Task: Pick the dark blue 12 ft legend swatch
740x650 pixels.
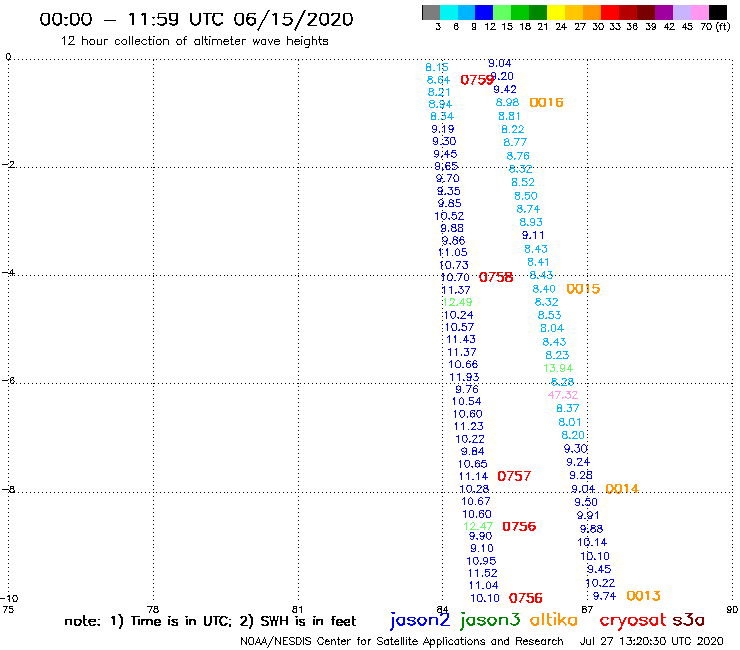Action: pyautogui.click(x=484, y=12)
